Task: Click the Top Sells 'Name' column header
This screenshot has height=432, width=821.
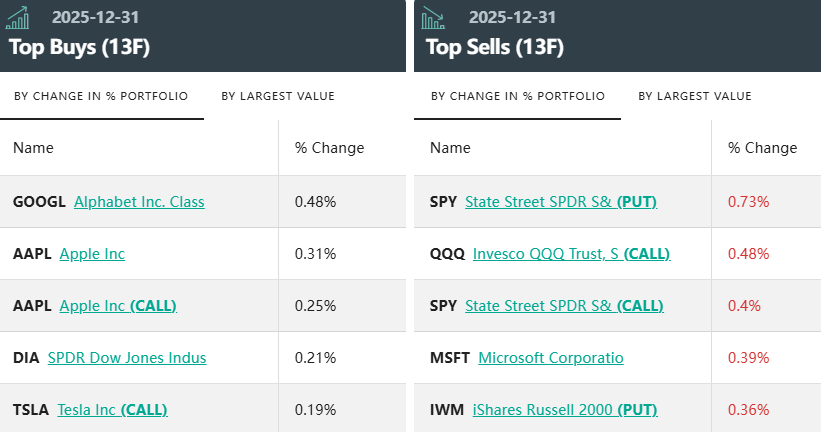Action: [x=450, y=148]
